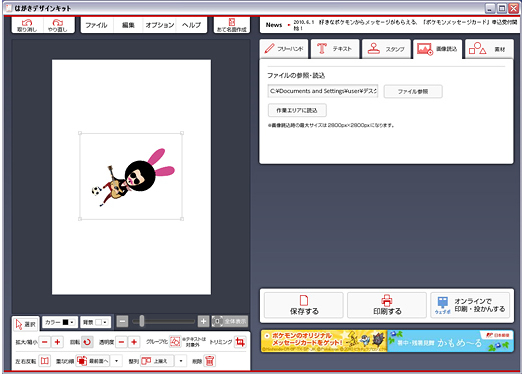This screenshot has width=522, height=374.
Task: Enlarge object with 拡大/縮小 plus
Action: click(57, 342)
